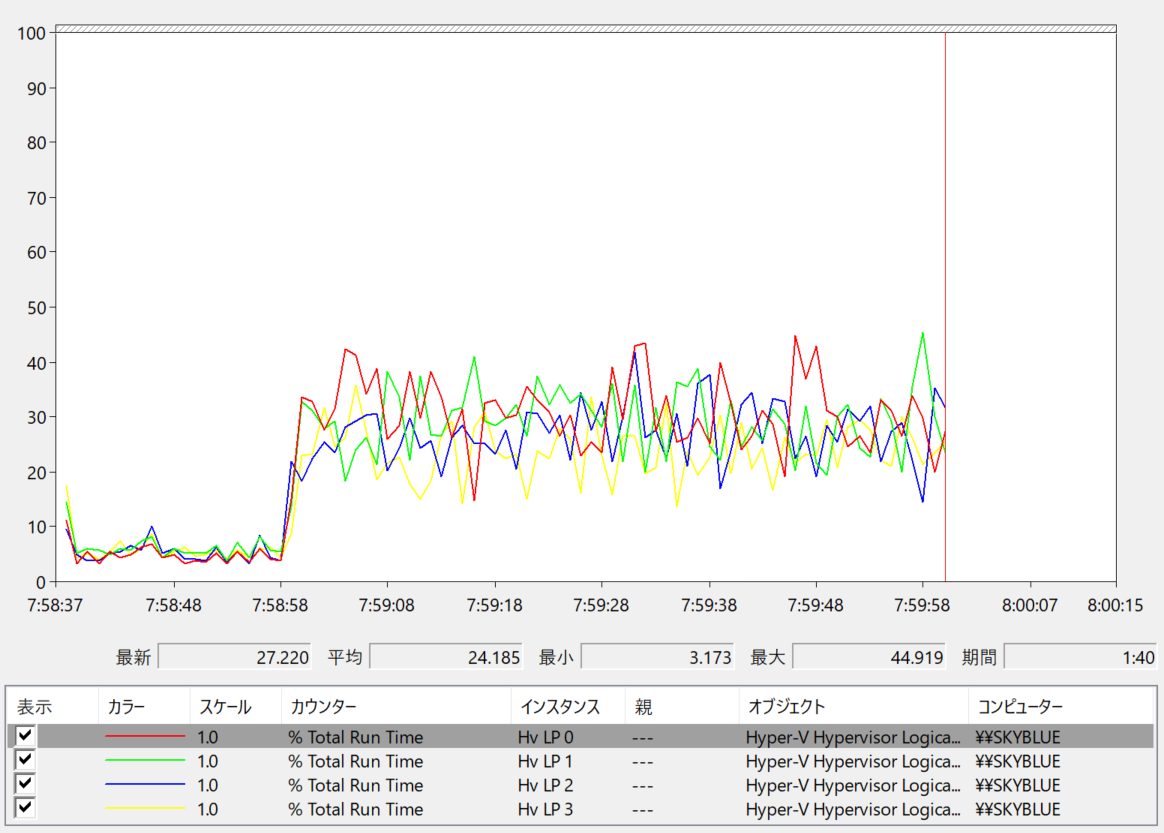Click scale value 1.0 in Hv LP 3 row
Screen dimensions: 1164x833
(x=208, y=809)
